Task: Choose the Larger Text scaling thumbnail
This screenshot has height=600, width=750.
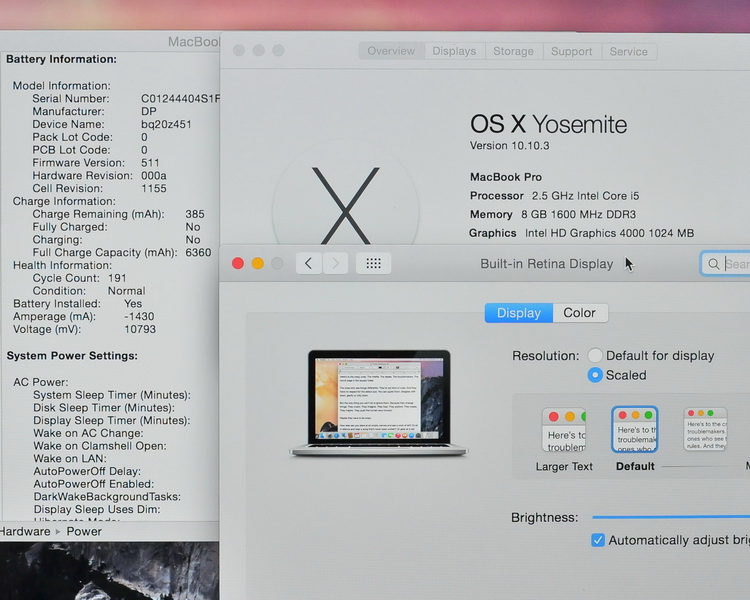Action: [x=564, y=430]
